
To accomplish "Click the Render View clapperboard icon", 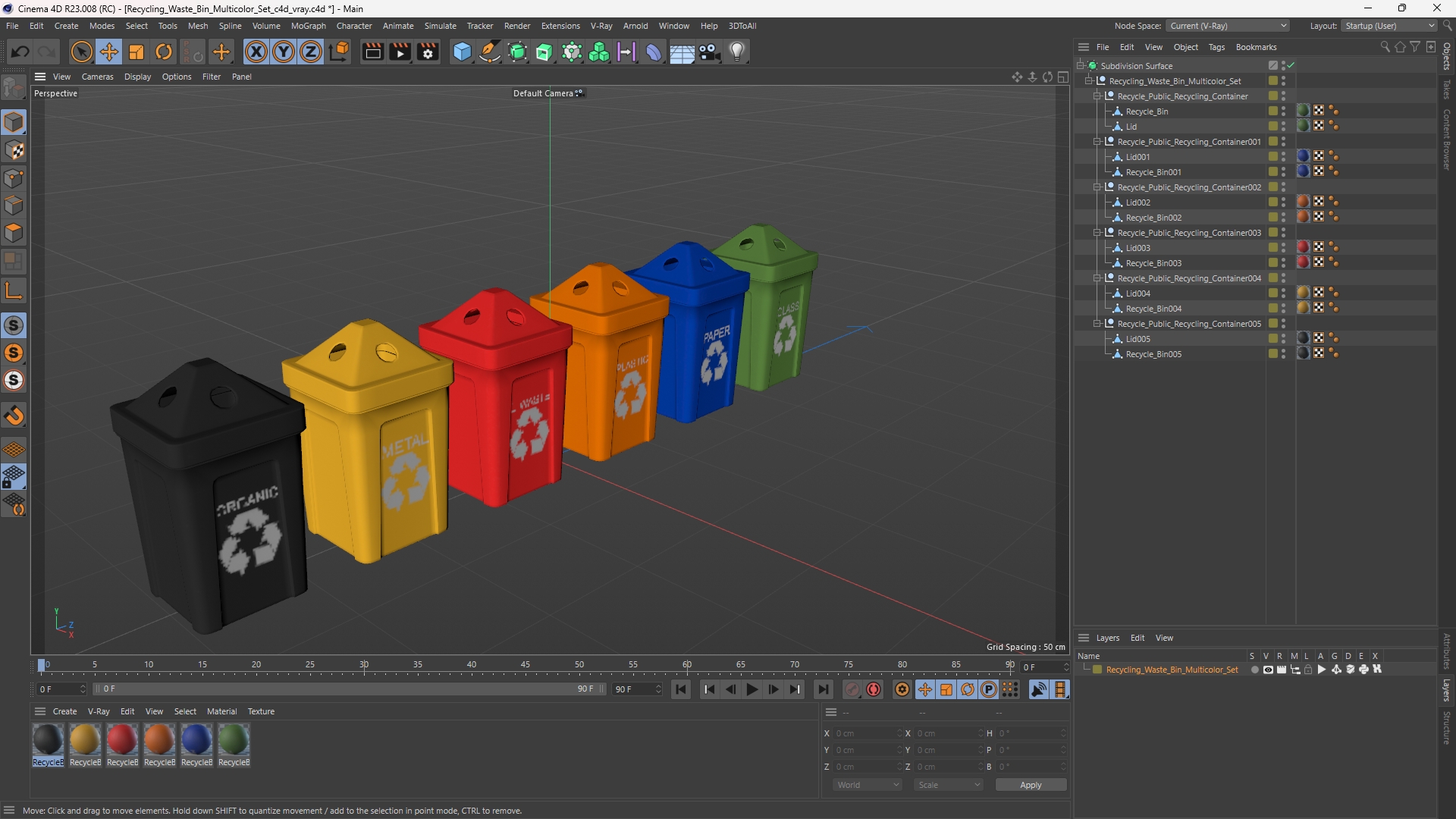I will (x=372, y=52).
